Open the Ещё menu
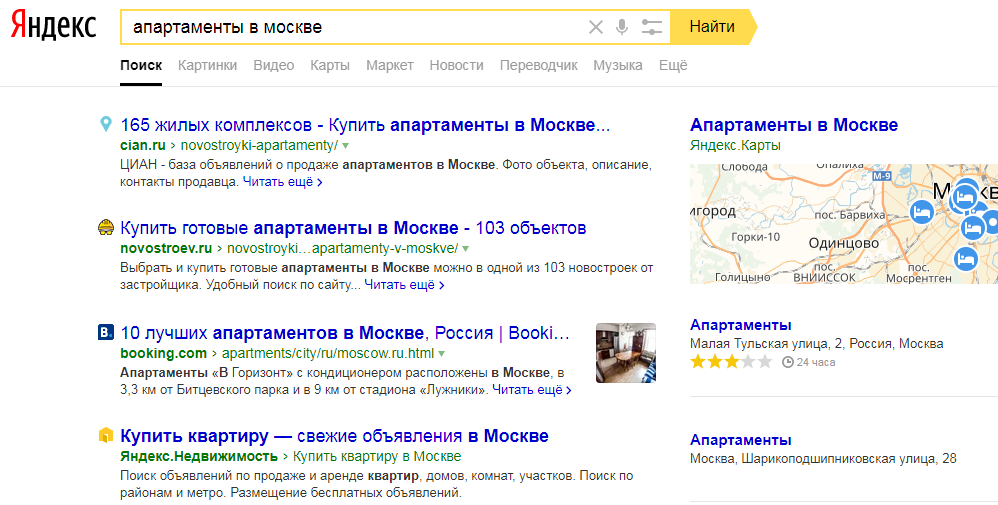Viewport: 998px width, 505px height. 673,65
